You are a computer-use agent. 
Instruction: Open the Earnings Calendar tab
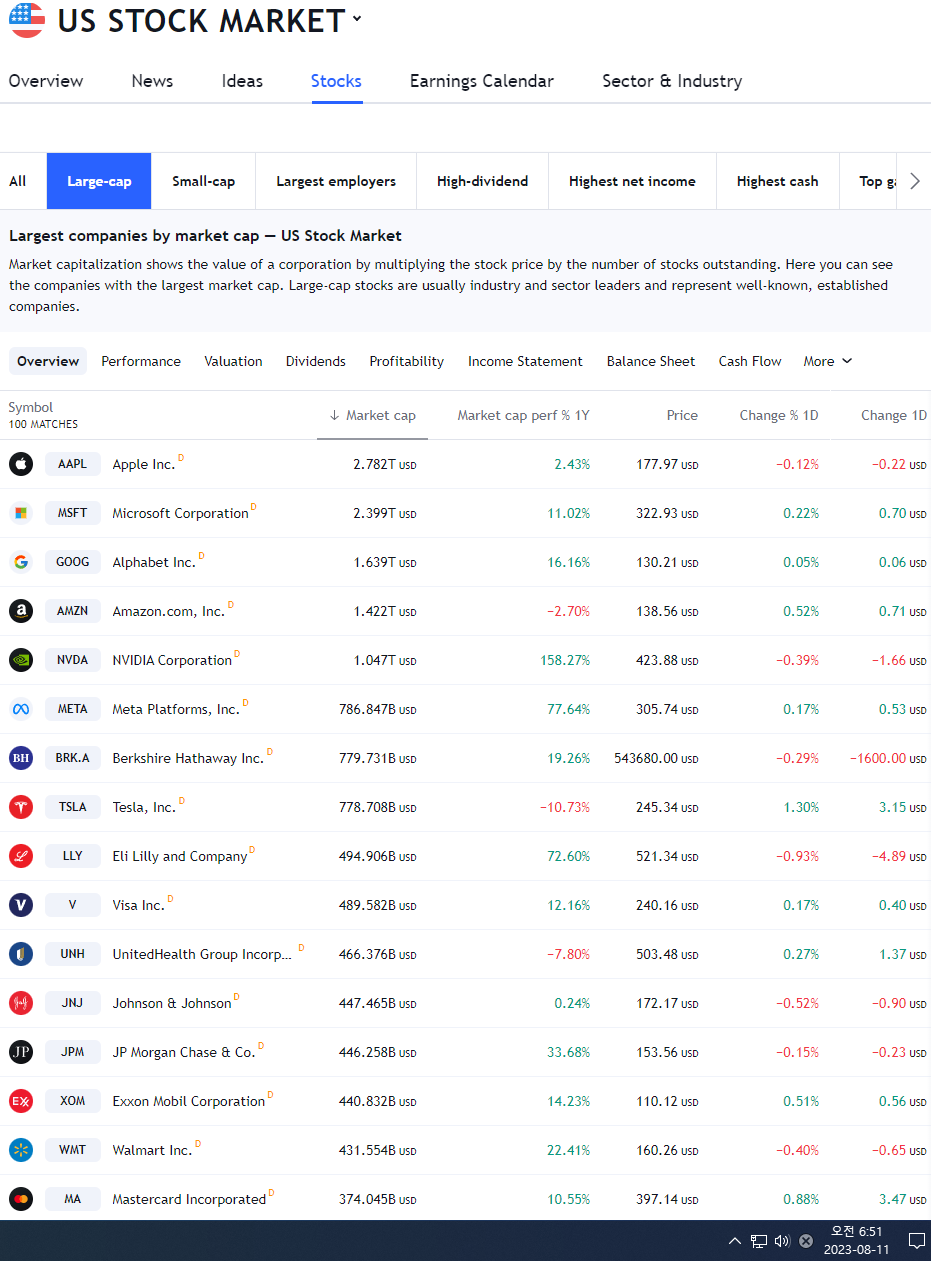point(482,81)
